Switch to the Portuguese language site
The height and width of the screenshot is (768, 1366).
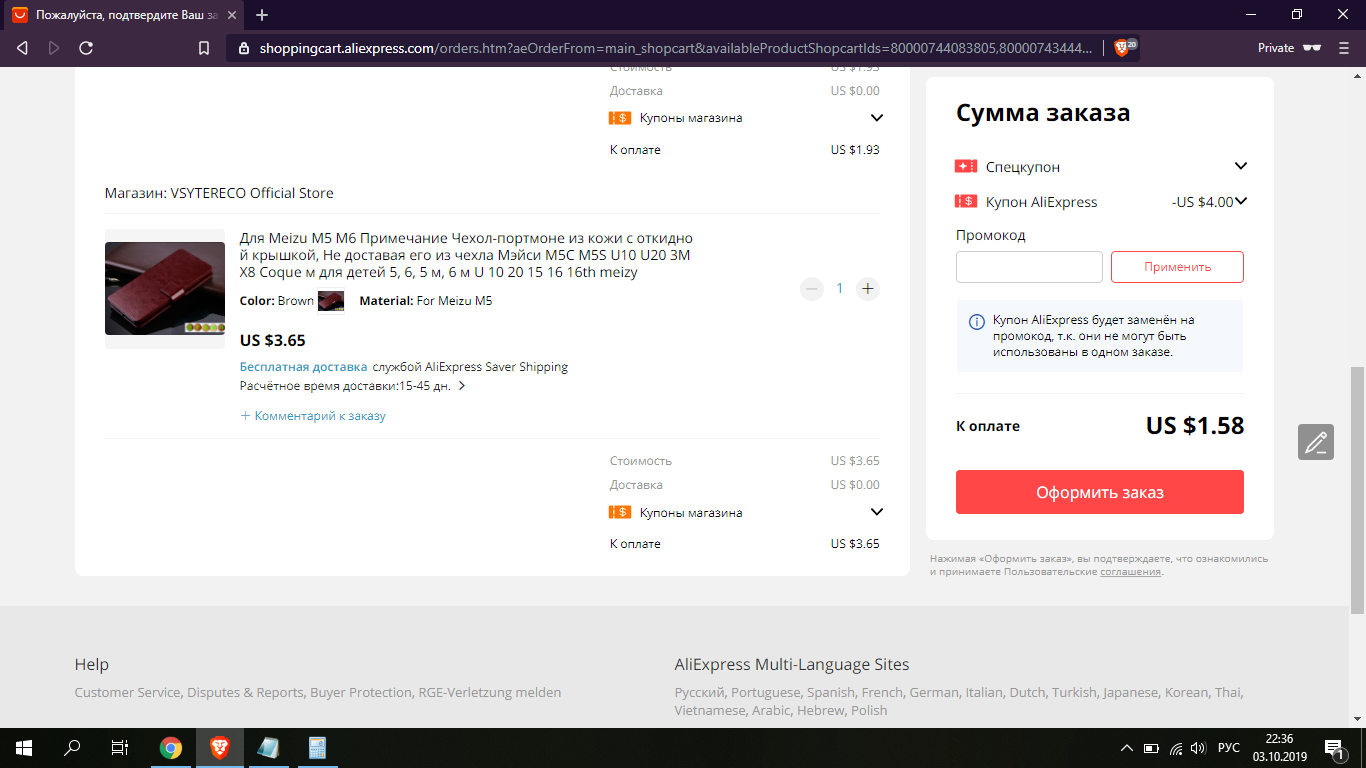pyautogui.click(x=766, y=692)
